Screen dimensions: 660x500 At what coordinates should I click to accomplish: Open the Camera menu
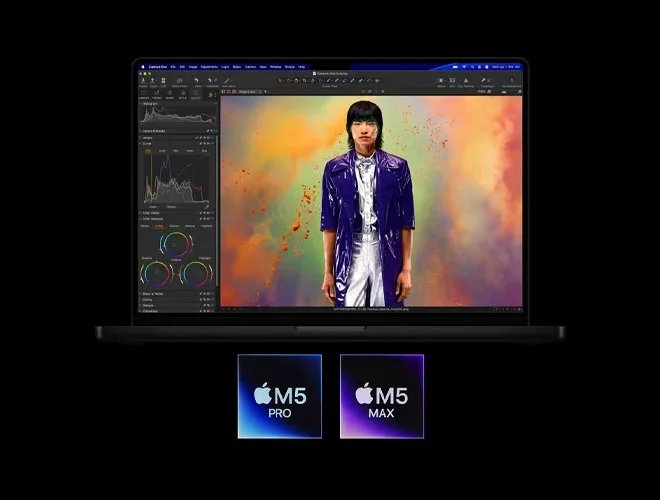(250, 67)
